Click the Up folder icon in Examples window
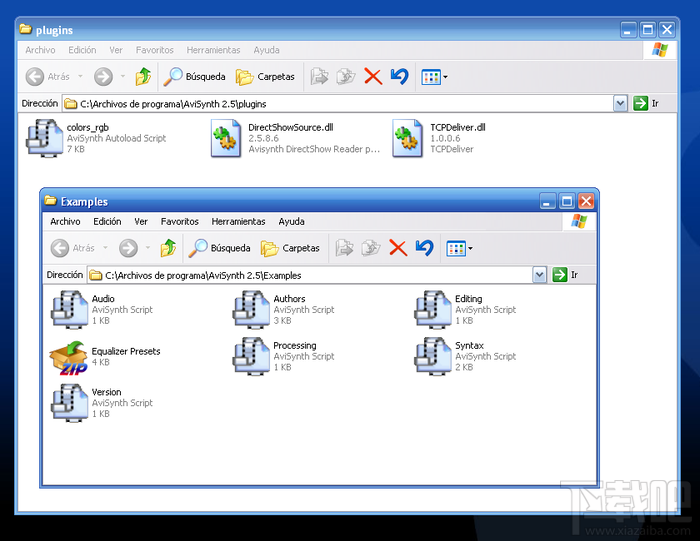 coord(168,248)
